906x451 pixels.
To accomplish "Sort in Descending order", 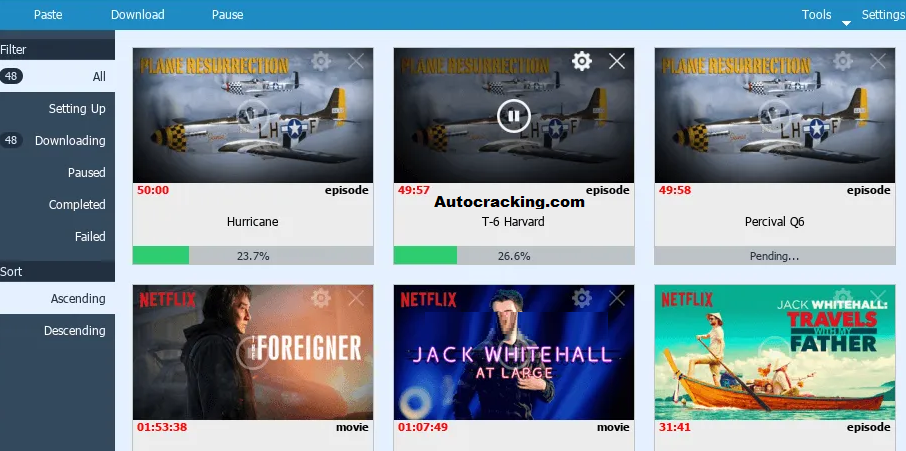I will 57,330.
